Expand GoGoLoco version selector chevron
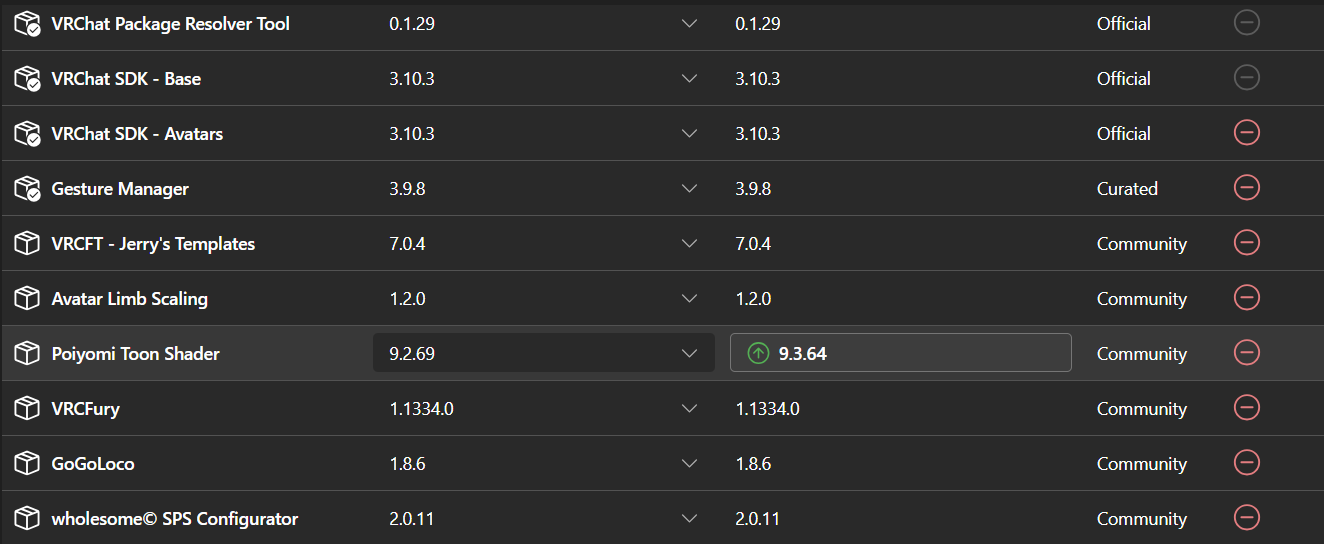Viewport: 1324px width, 544px height. click(689, 464)
